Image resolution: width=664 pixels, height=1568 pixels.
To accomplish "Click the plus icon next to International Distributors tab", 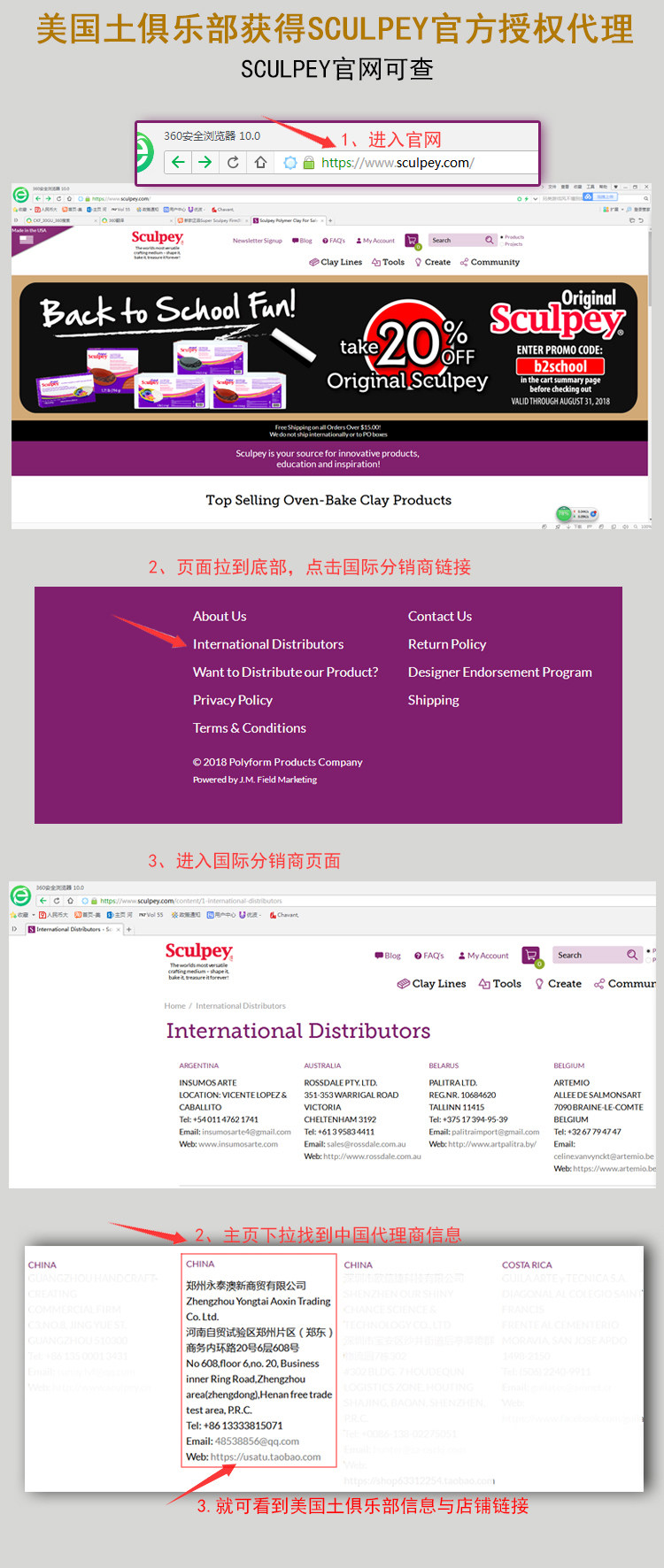I will (x=128, y=929).
